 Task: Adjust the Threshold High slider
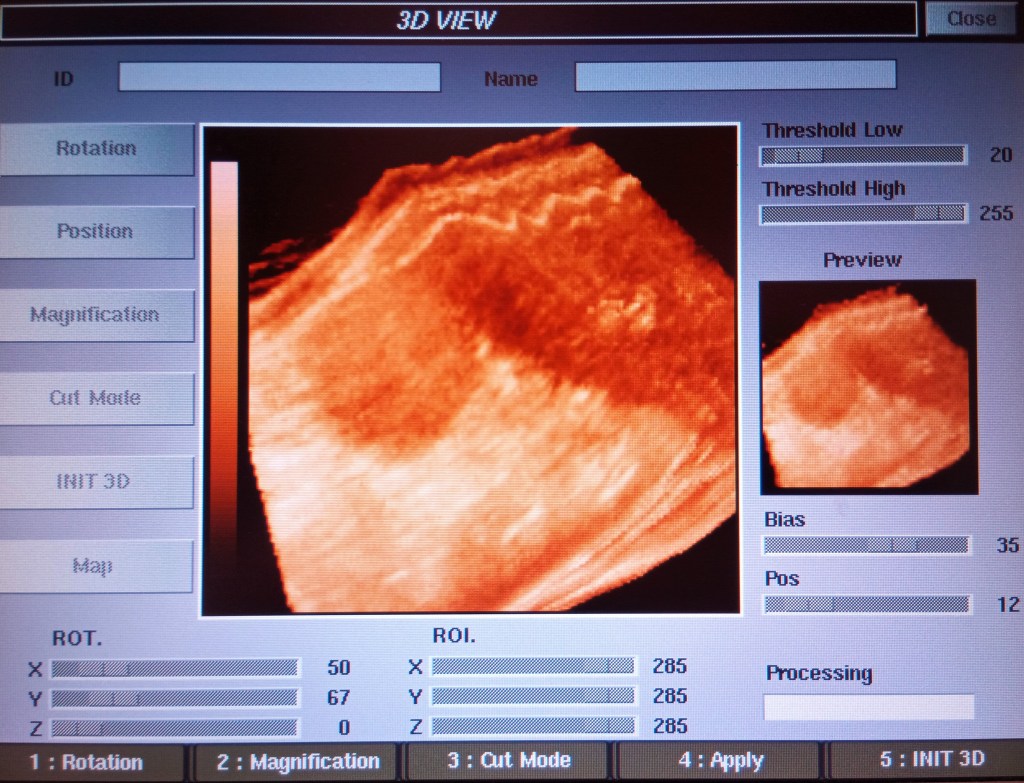[863, 213]
